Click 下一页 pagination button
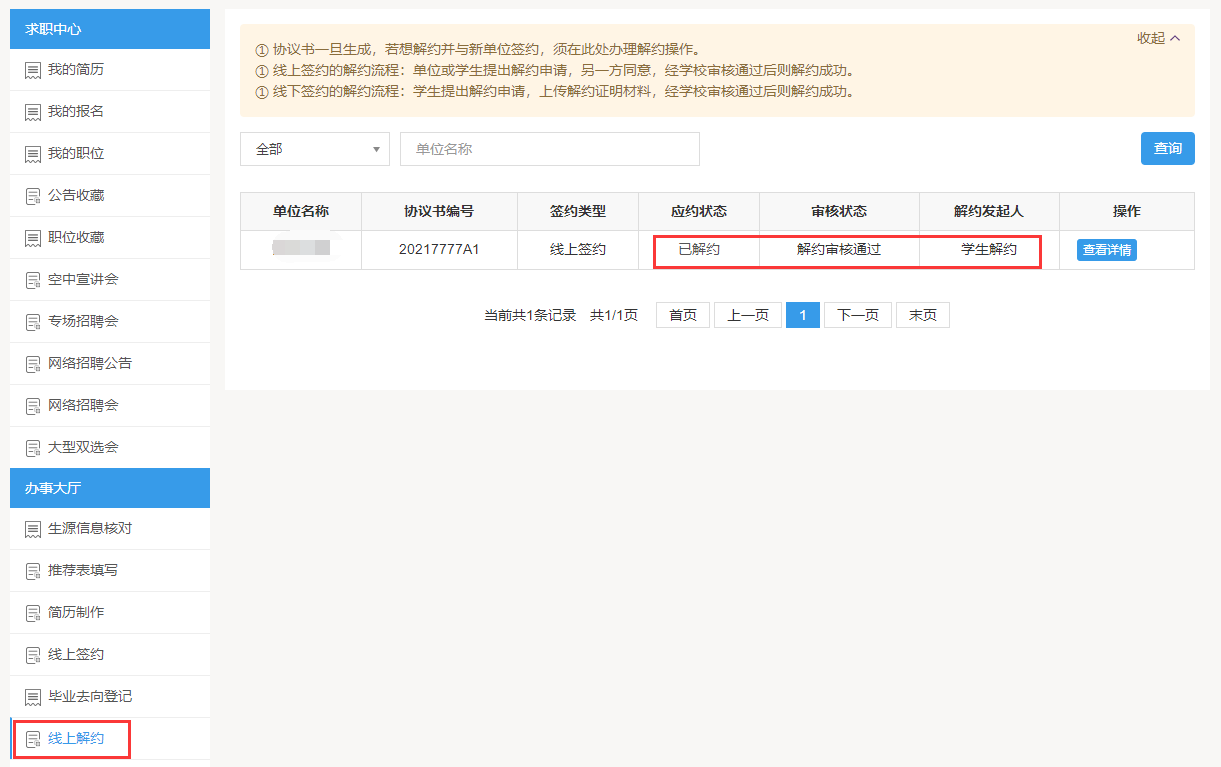The image size is (1221, 767). coord(858,315)
